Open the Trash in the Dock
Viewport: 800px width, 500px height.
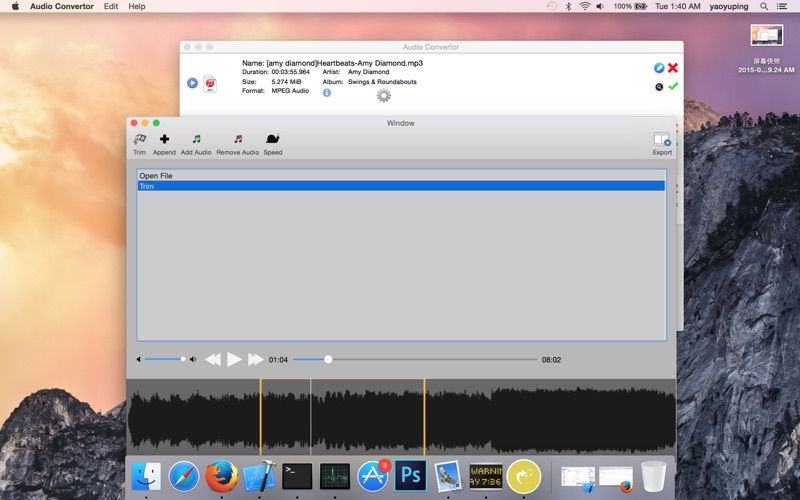click(654, 476)
